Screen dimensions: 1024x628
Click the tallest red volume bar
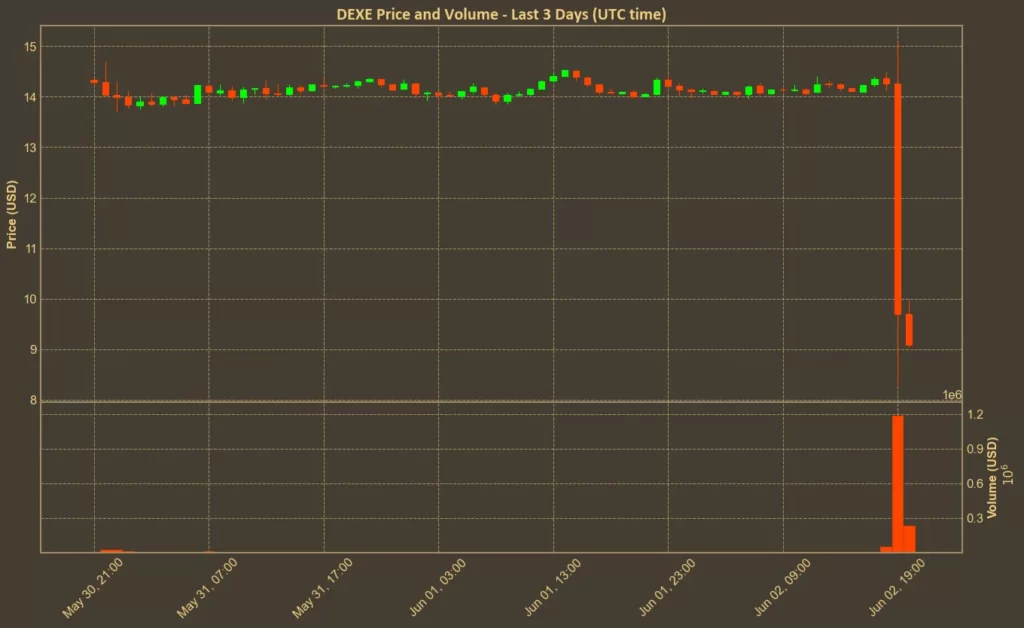click(898, 484)
